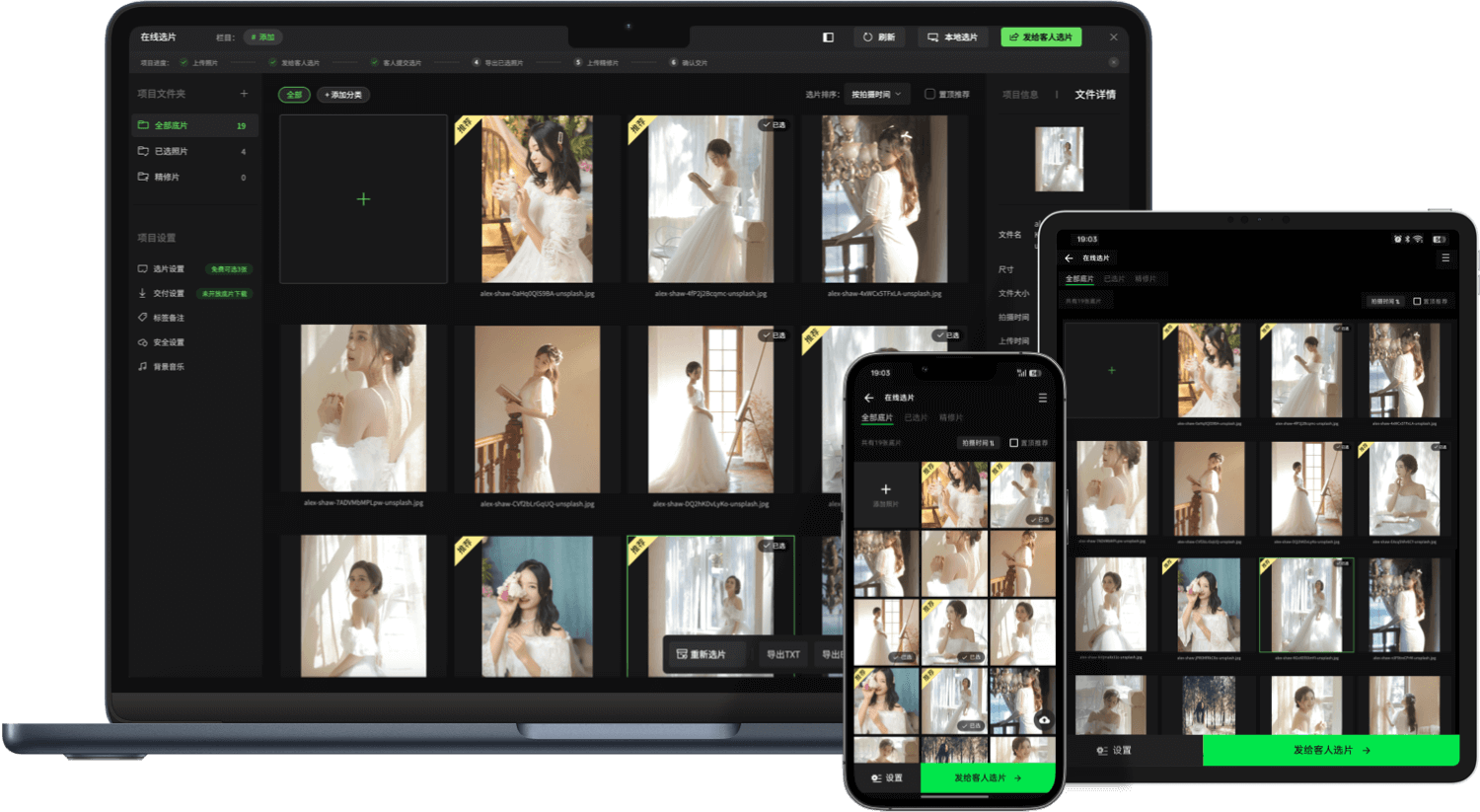This screenshot has width=1480, height=812.
Task: Open 安全设置 security settings
Action: pyautogui.click(x=162, y=342)
